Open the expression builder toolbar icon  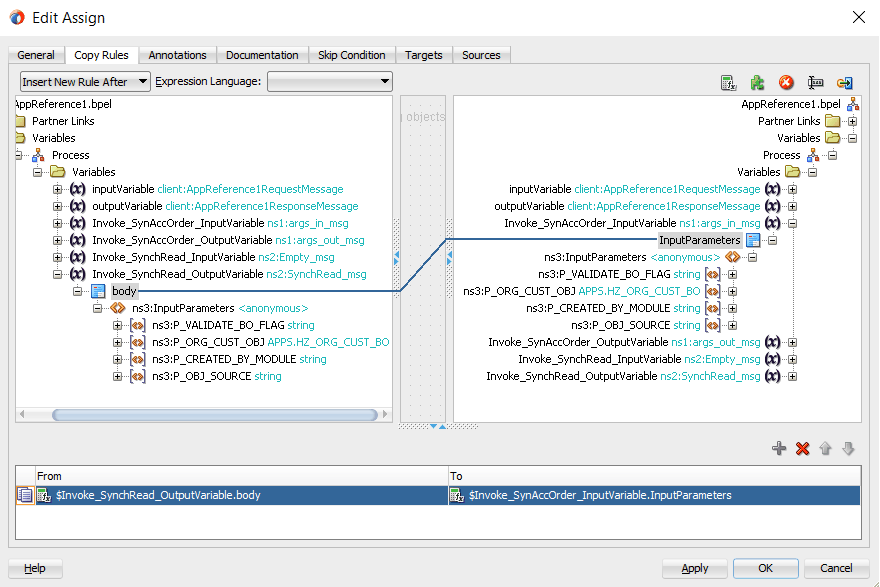728,83
